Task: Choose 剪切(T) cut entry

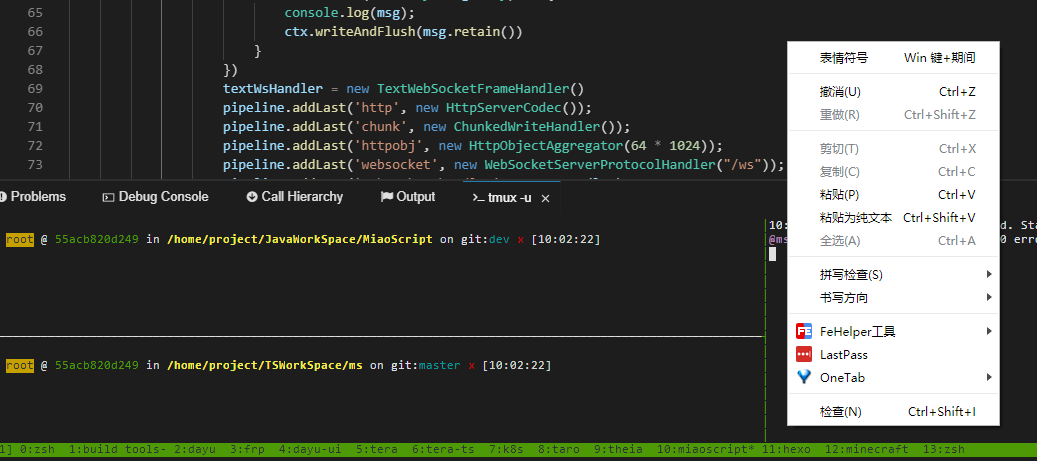Action: tap(893, 149)
